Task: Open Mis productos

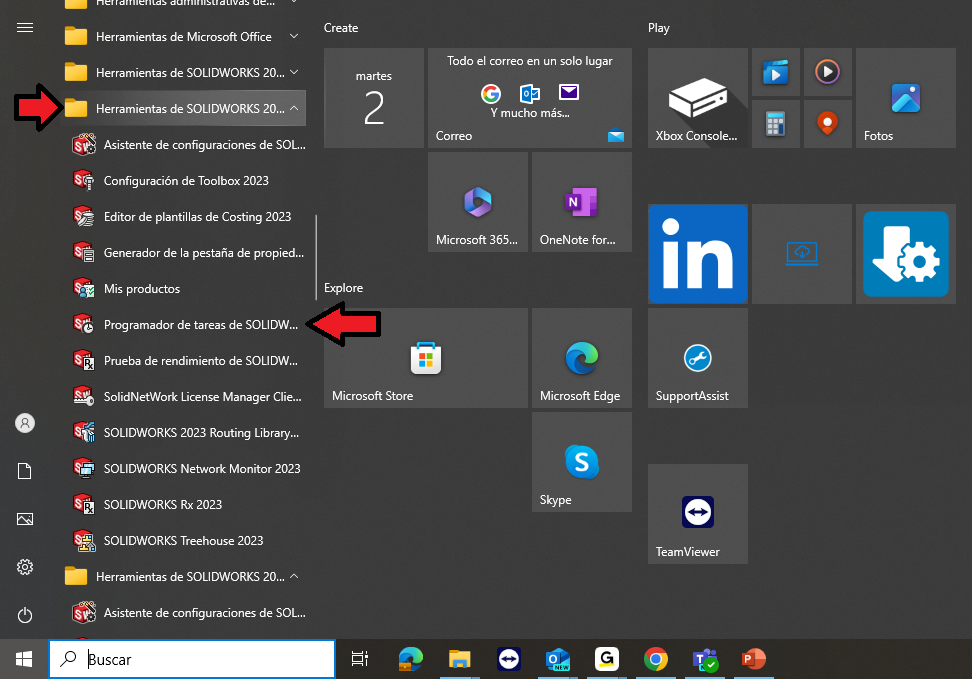Action: pos(185,288)
